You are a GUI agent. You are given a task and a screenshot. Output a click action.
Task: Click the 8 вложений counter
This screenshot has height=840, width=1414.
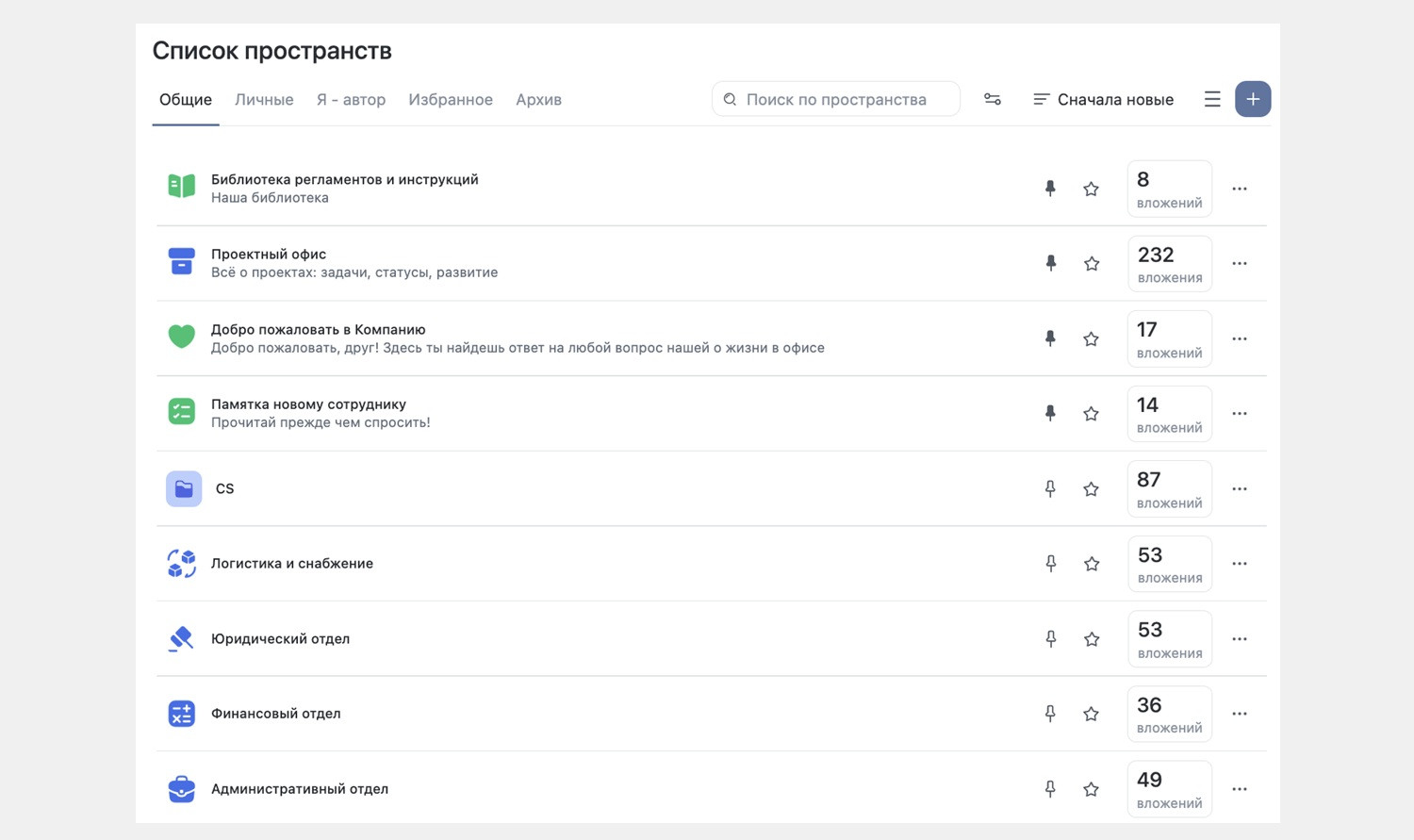pyautogui.click(x=1170, y=189)
